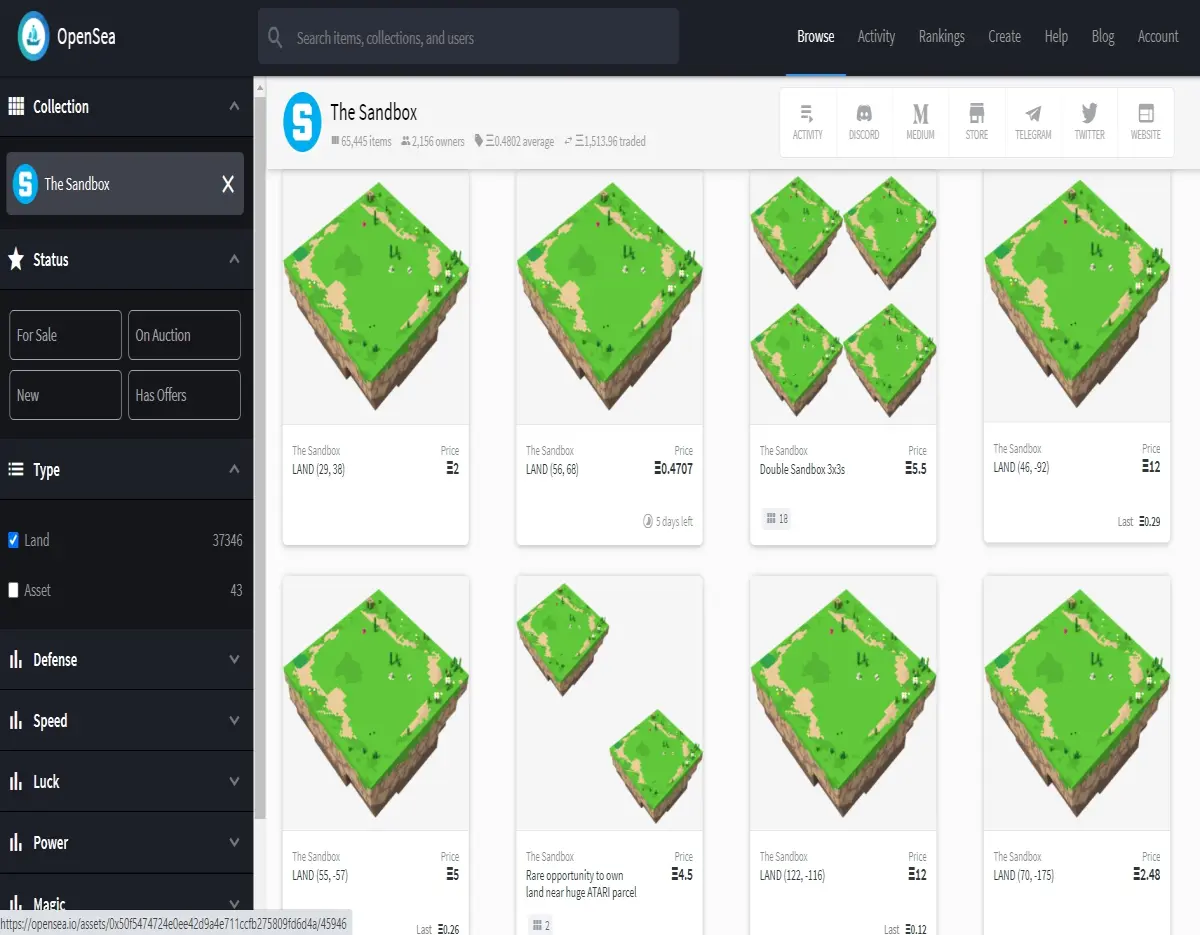
Task: Expand the Defense filter chevron
Action: click(x=234, y=660)
